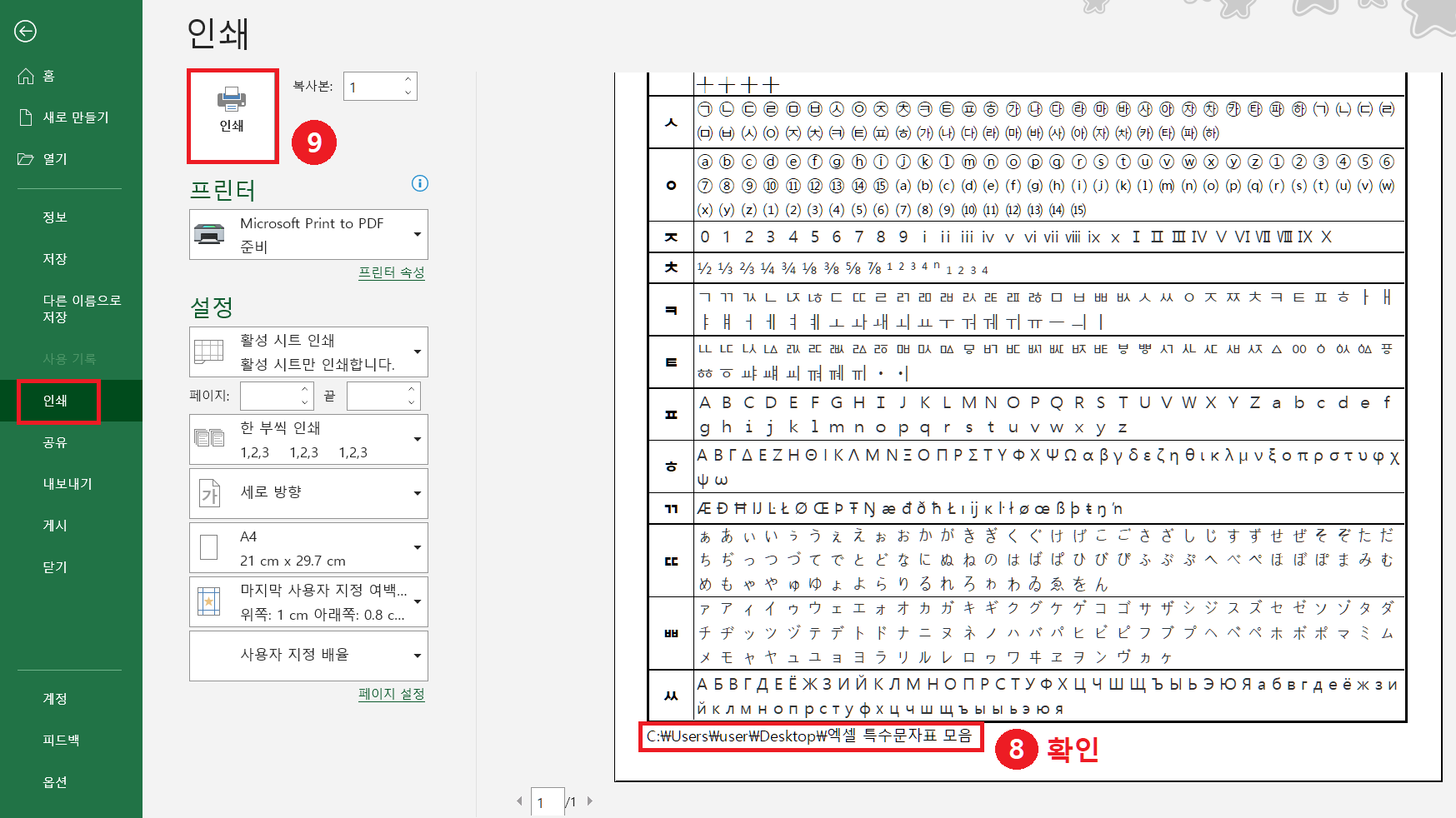This screenshot has width=1456, height=818.
Task: Click the back arrow to exit the print view
Action: point(26,31)
